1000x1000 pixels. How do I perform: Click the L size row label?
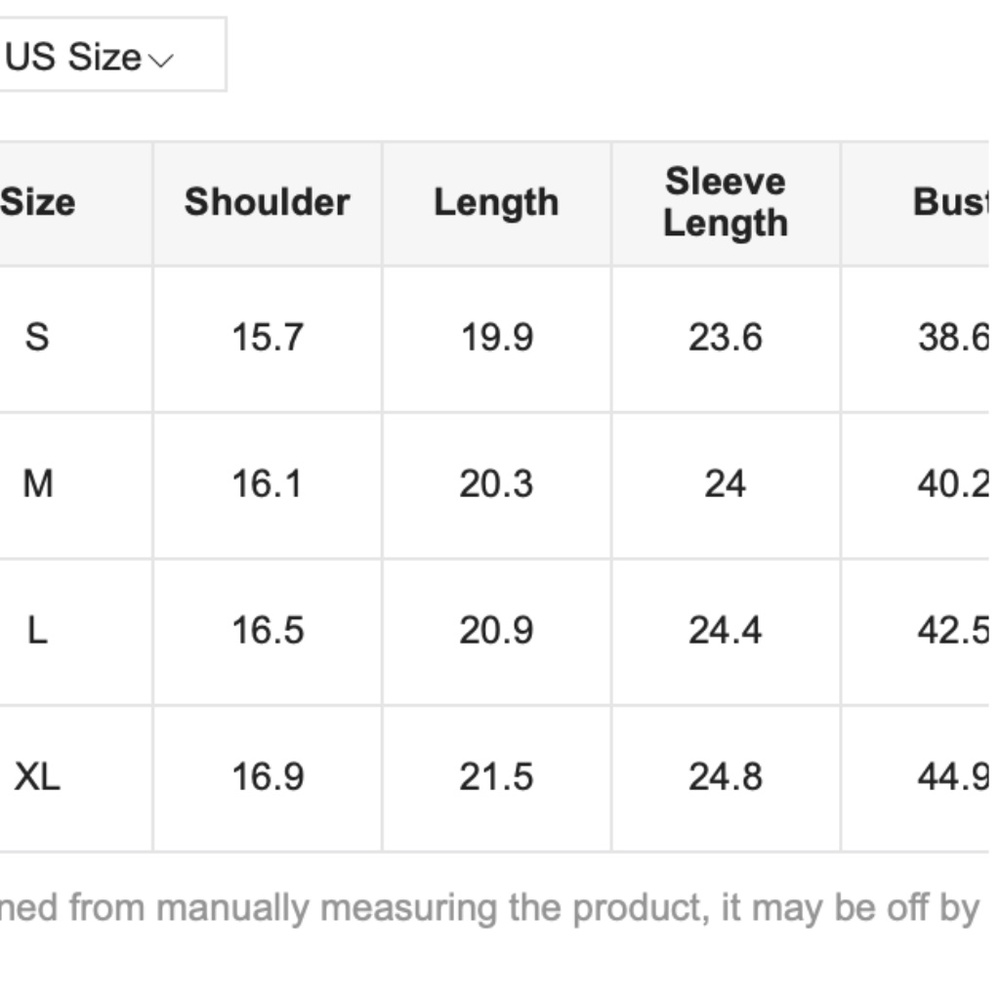tap(37, 630)
